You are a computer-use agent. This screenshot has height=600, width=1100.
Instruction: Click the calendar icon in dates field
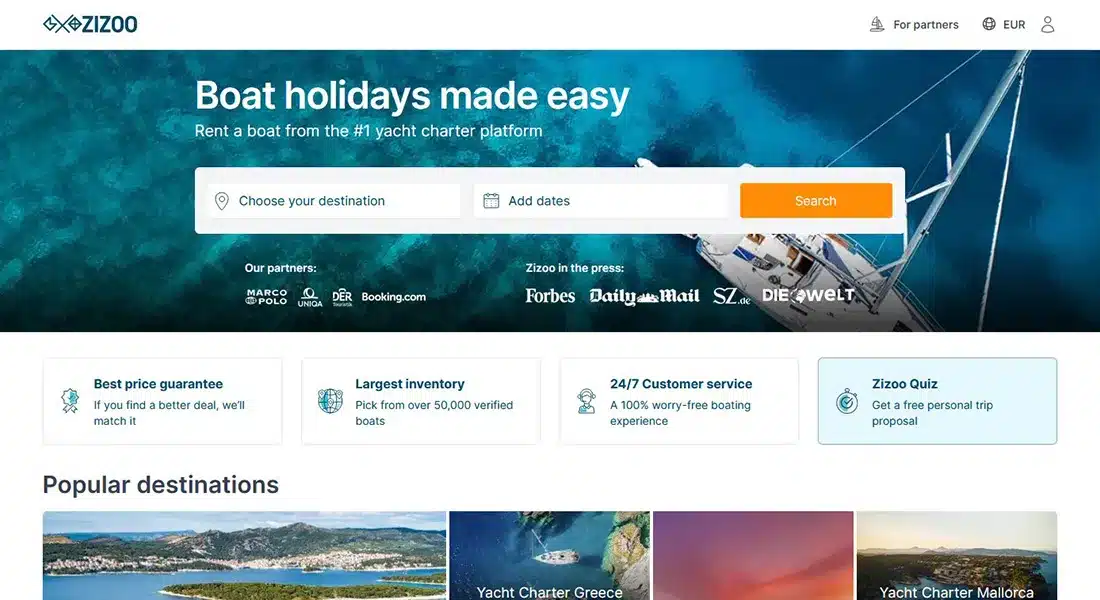491,201
